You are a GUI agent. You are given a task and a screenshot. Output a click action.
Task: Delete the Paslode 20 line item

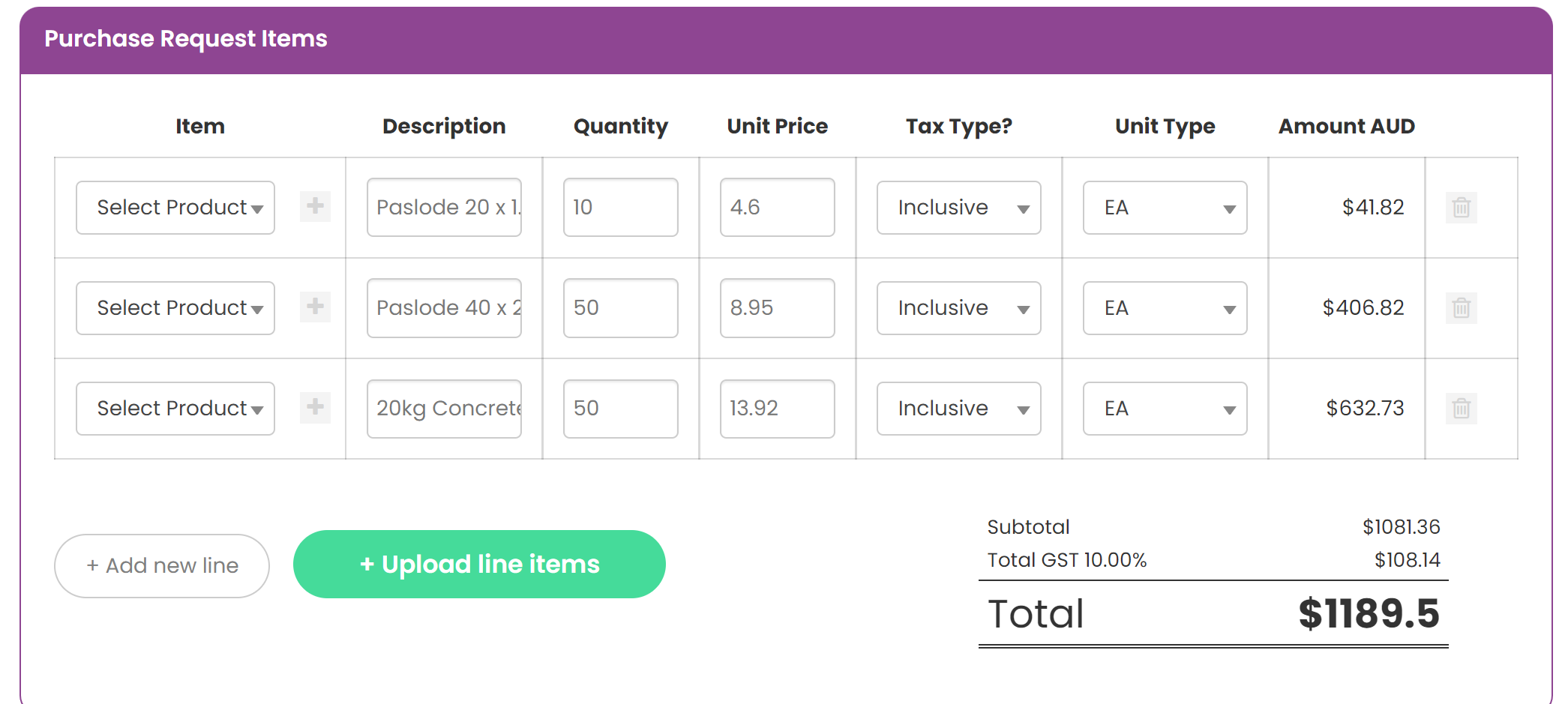pyautogui.click(x=1461, y=208)
